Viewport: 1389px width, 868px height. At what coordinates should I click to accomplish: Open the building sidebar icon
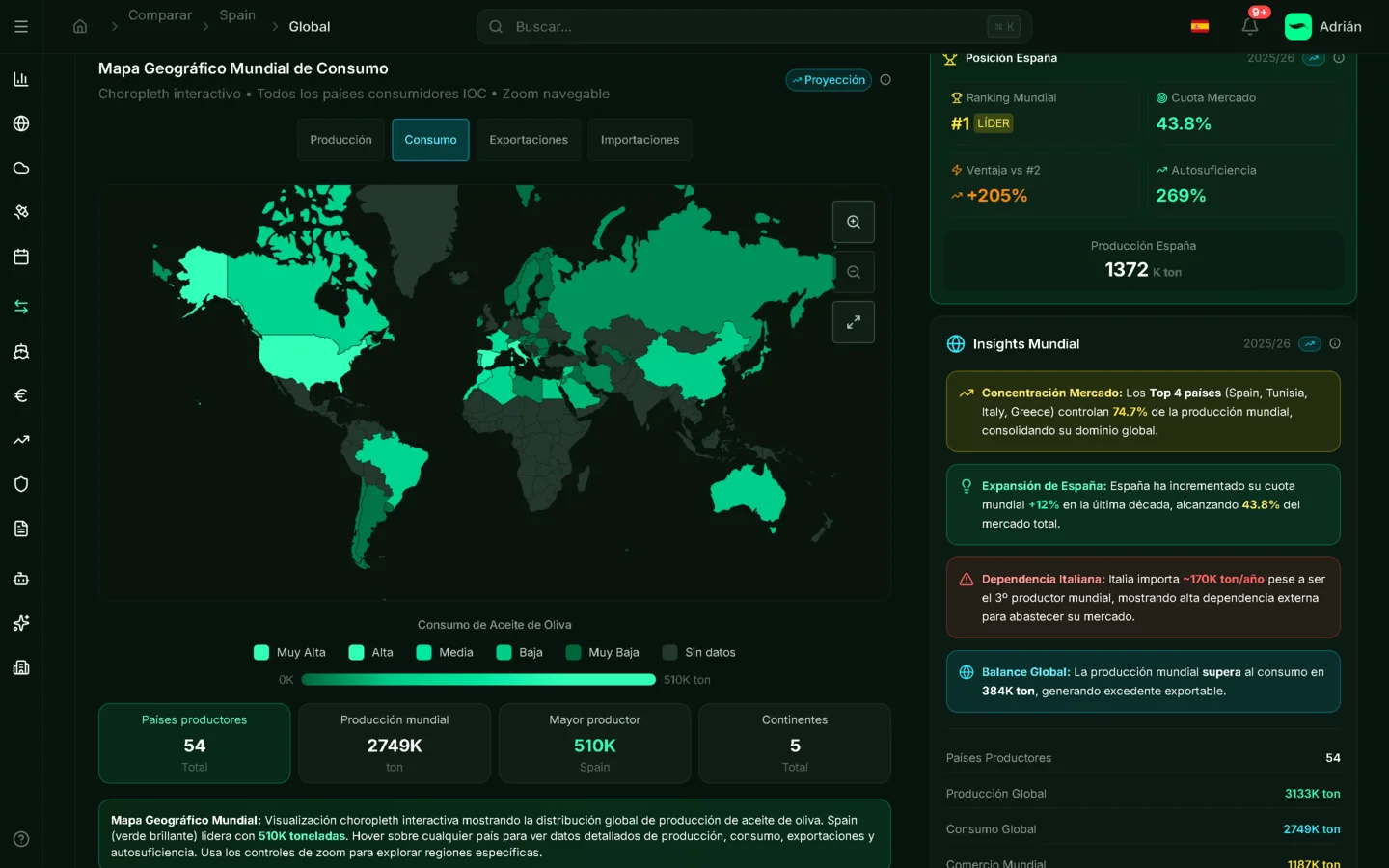(x=21, y=667)
